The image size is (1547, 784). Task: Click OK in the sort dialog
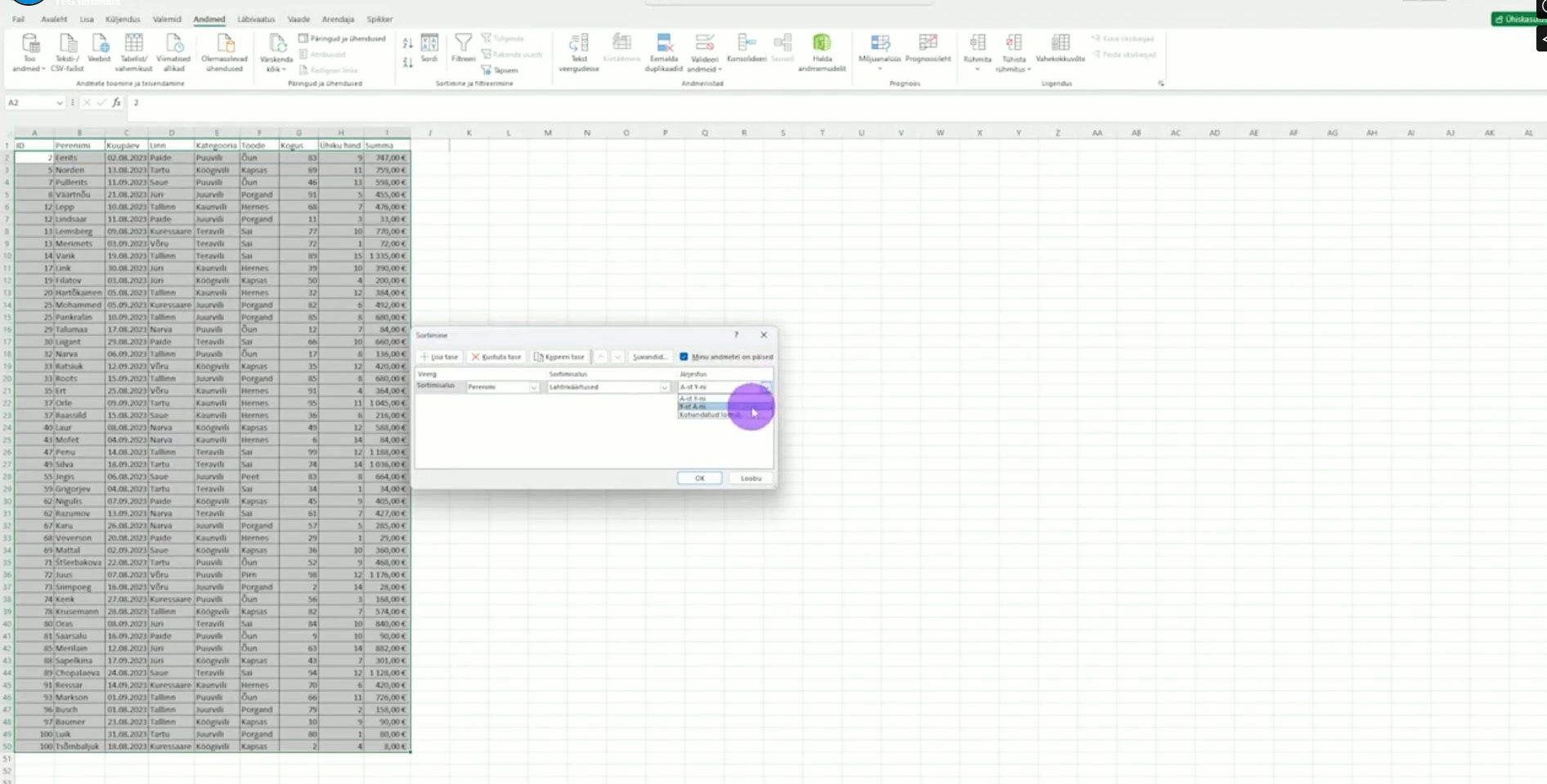(700, 478)
